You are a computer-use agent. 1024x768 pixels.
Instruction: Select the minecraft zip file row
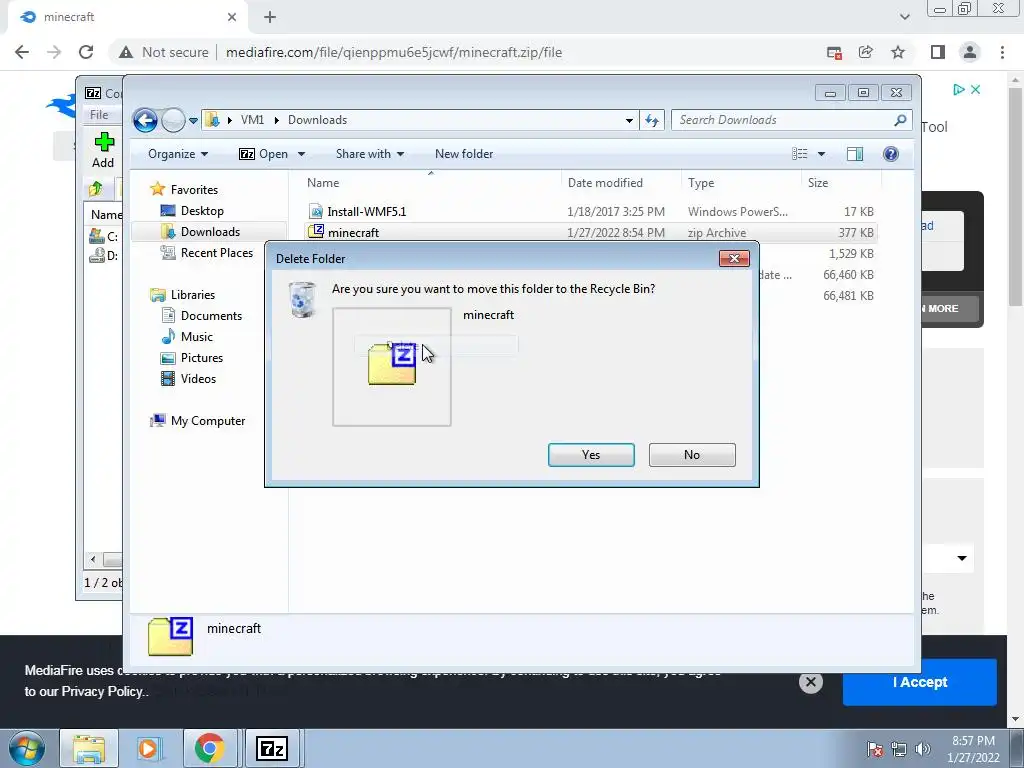tap(591, 232)
